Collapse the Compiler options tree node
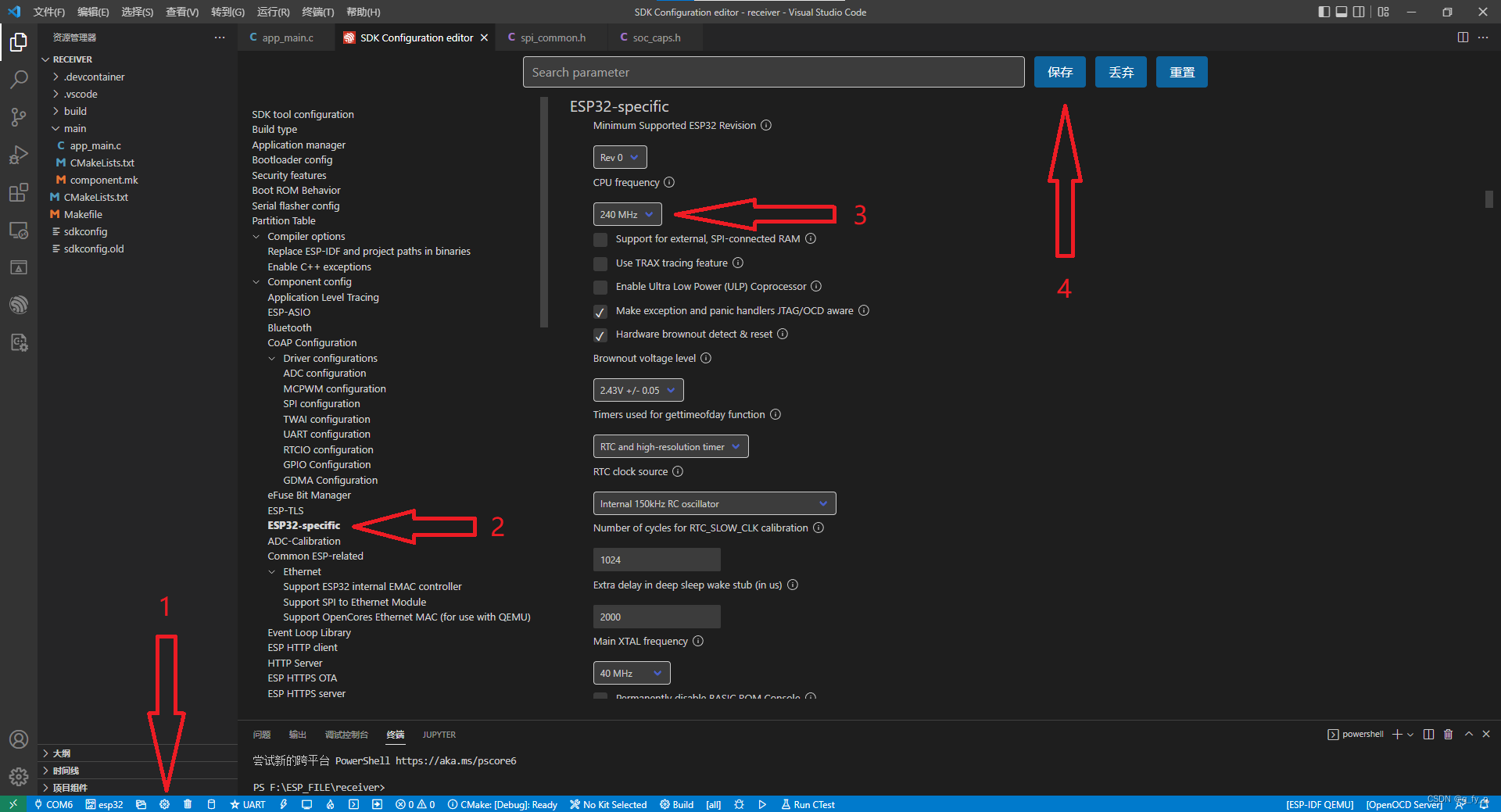The image size is (1501, 812). 256,237
